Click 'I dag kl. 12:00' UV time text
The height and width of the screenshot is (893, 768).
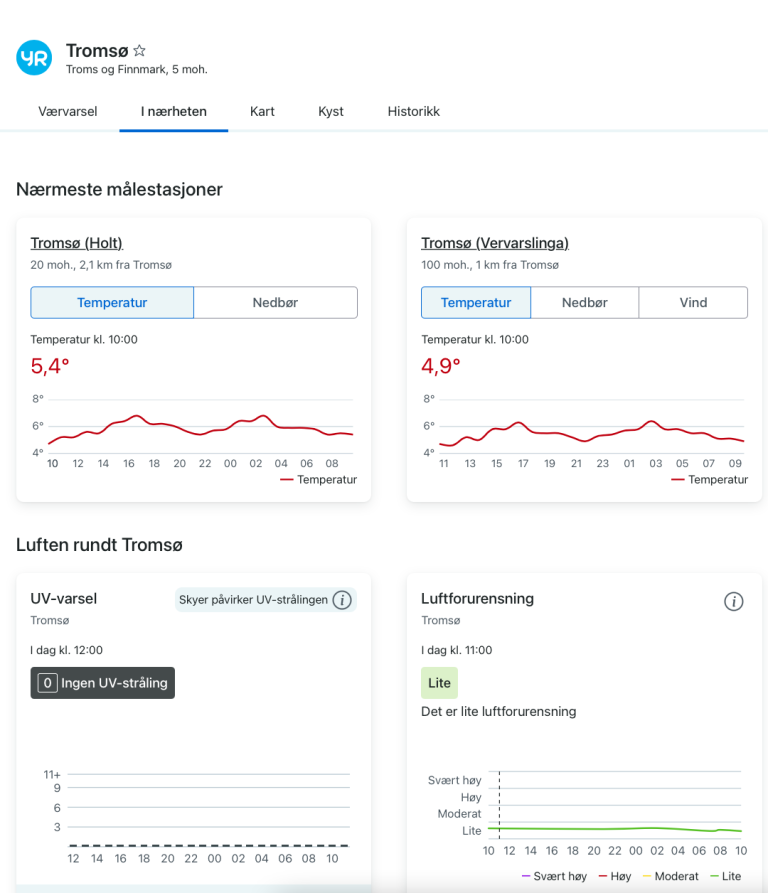point(67,650)
